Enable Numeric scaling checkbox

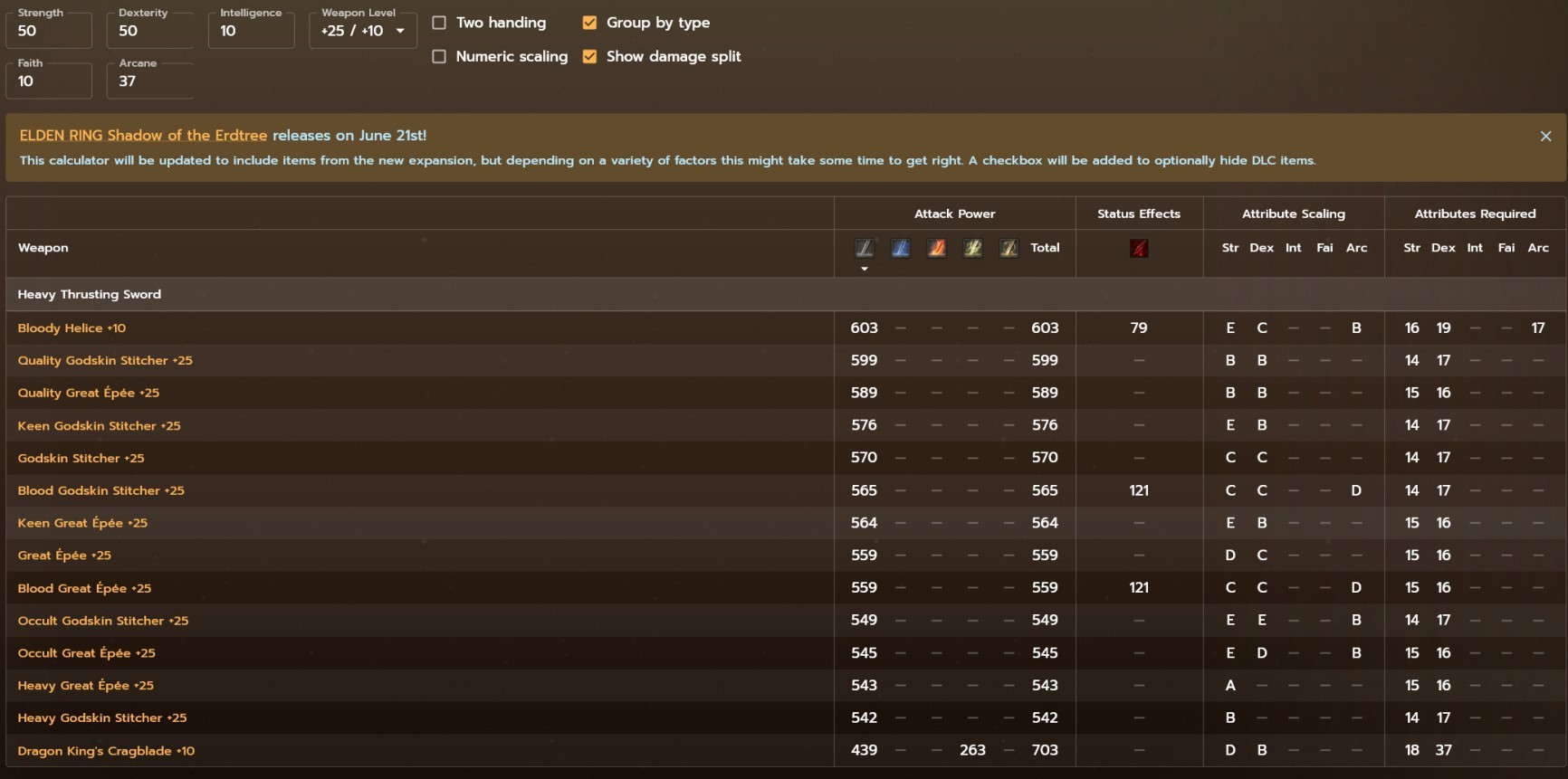(x=439, y=56)
